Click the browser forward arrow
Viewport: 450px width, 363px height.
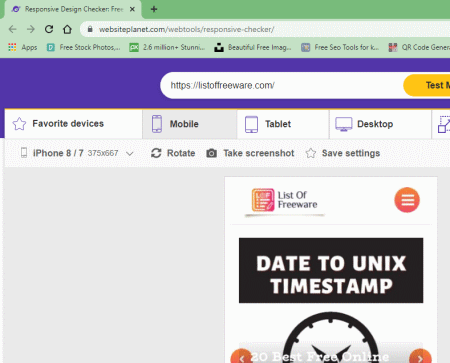31,29
